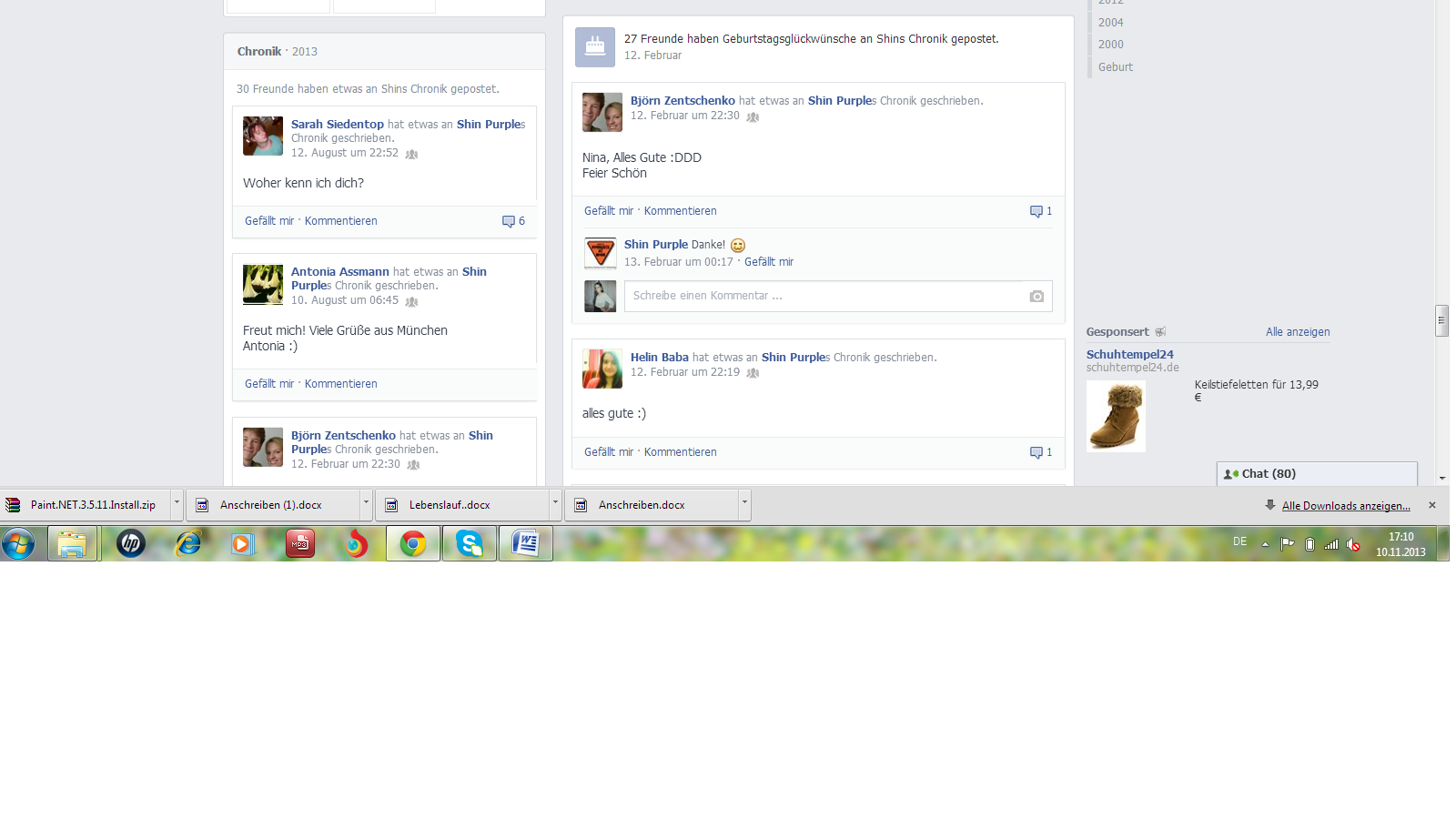The height and width of the screenshot is (819, 1456).
Task: Jump to year 2004 in the timeline
Action: coord(1110,23)
